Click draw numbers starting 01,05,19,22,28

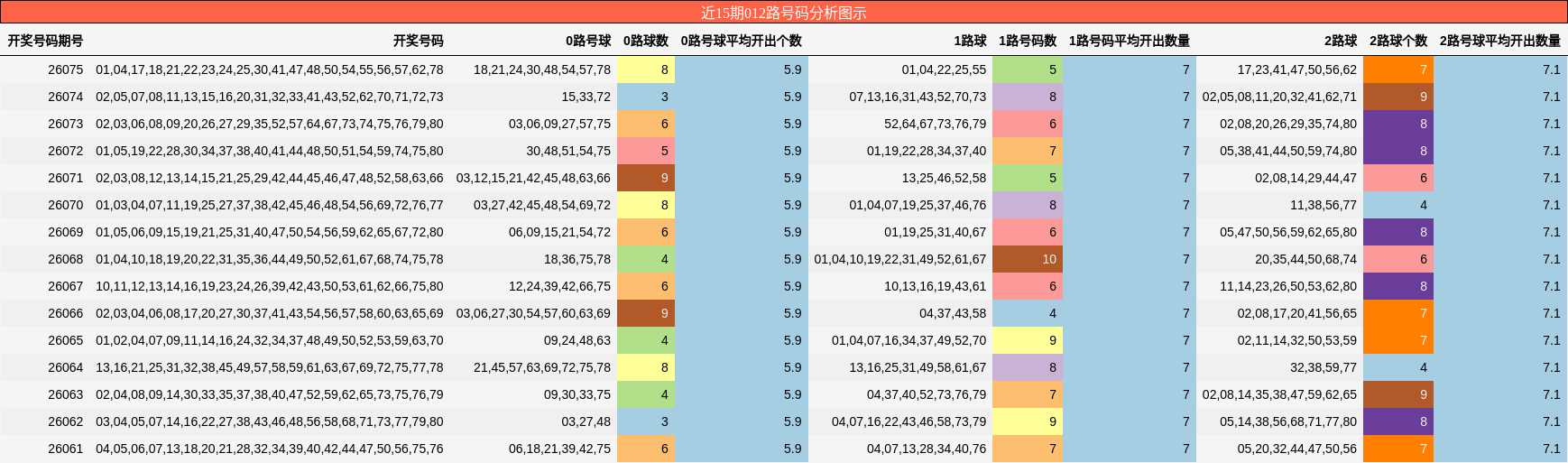point(270,151)
